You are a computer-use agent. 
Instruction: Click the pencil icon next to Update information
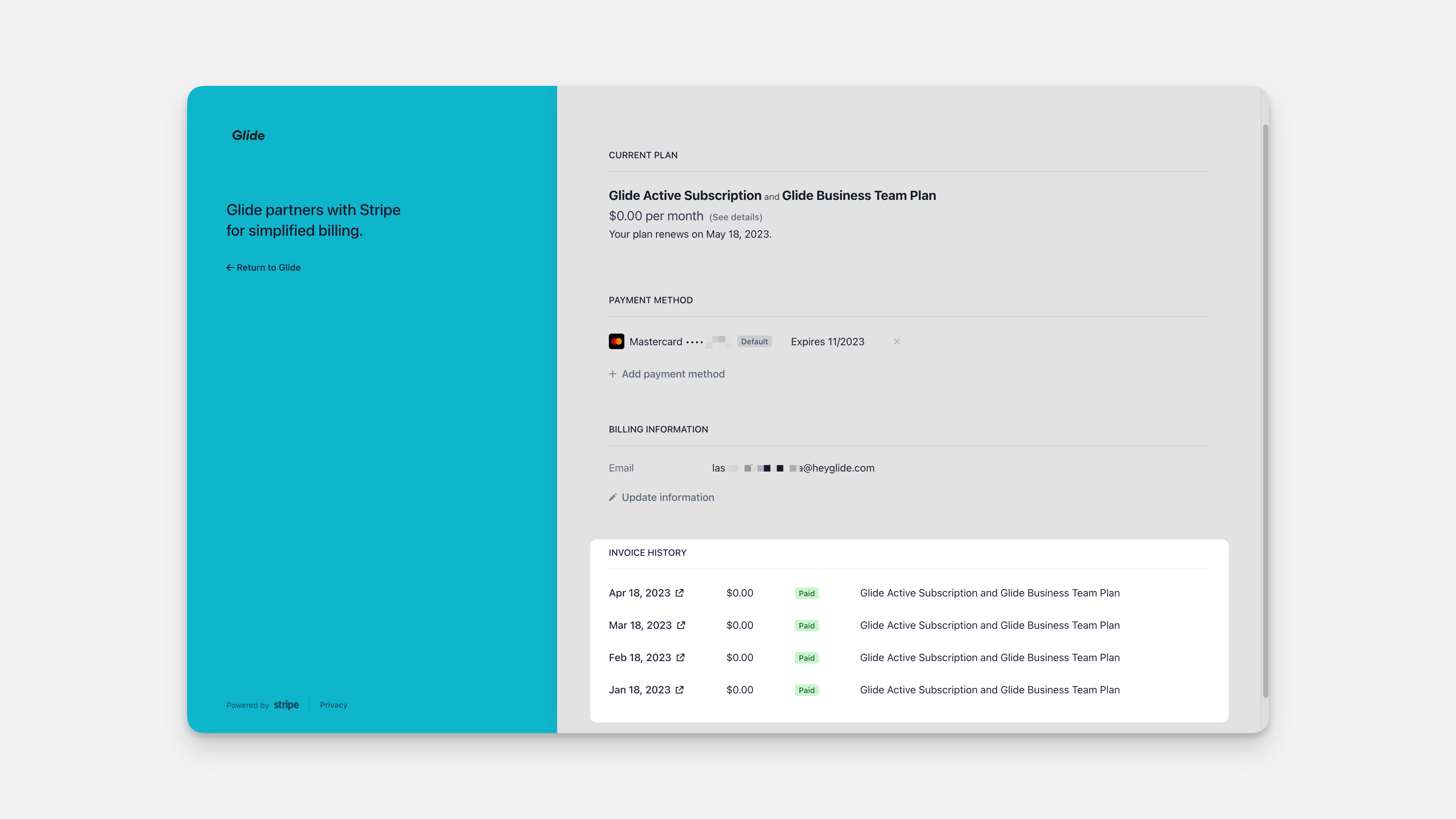click(613, 497)
